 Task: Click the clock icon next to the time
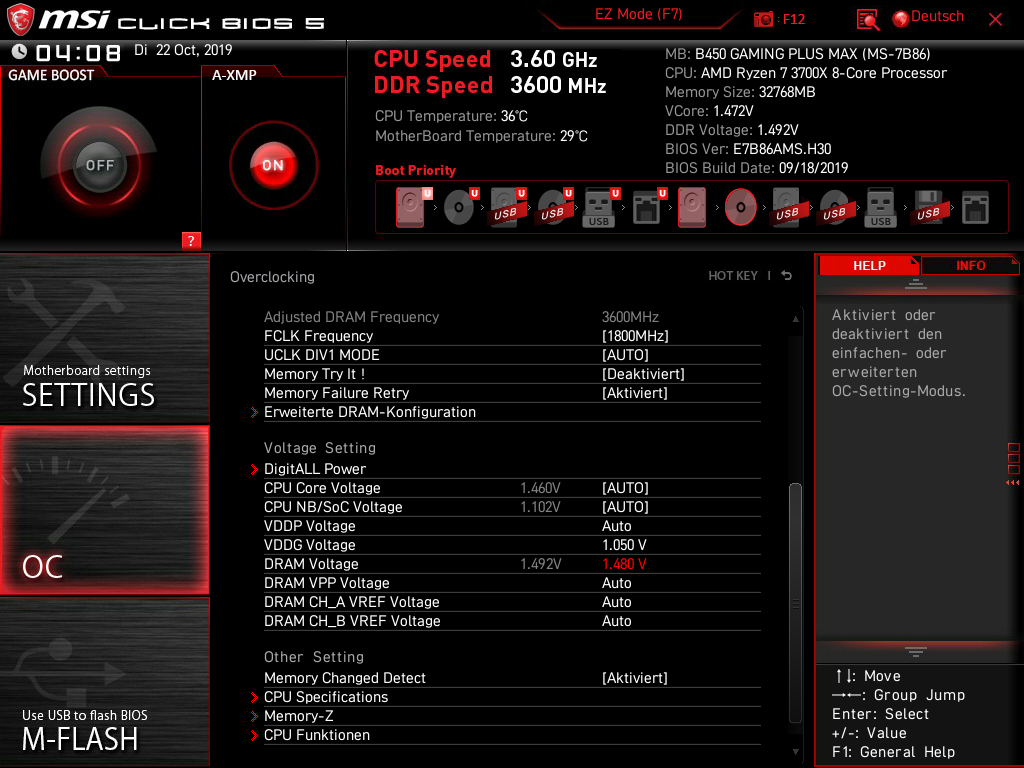click(20, 51)
